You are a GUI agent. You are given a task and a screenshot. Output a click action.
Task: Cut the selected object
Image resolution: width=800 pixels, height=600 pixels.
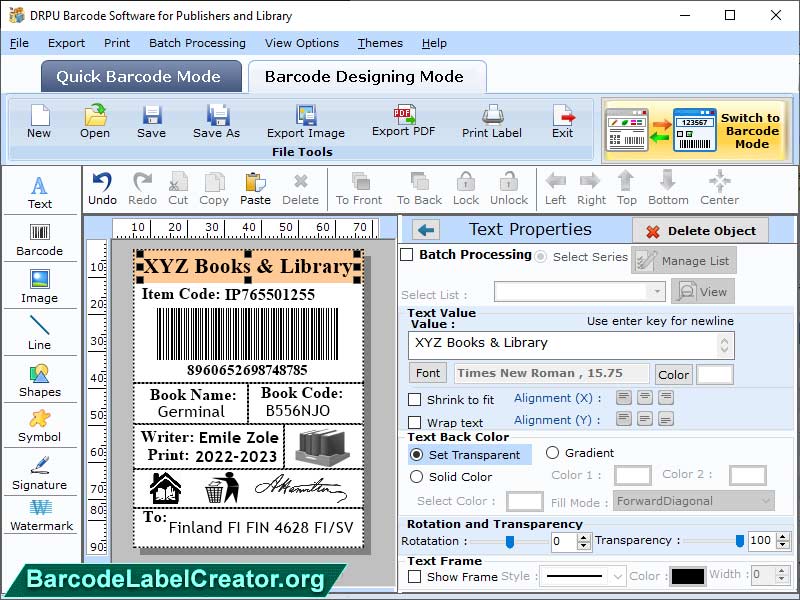178,189
